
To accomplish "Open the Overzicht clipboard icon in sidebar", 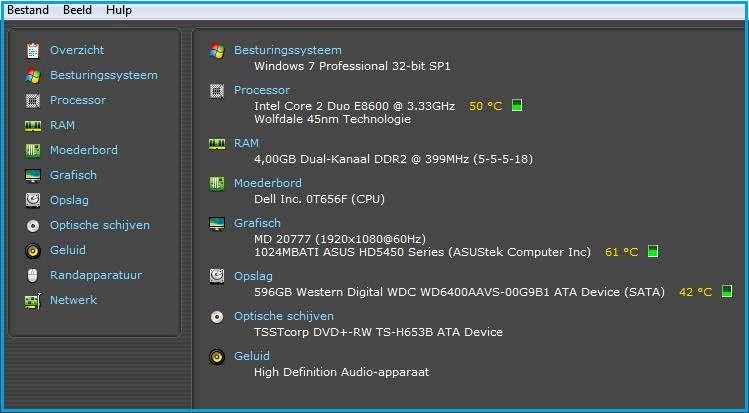I will click(32, 50).
